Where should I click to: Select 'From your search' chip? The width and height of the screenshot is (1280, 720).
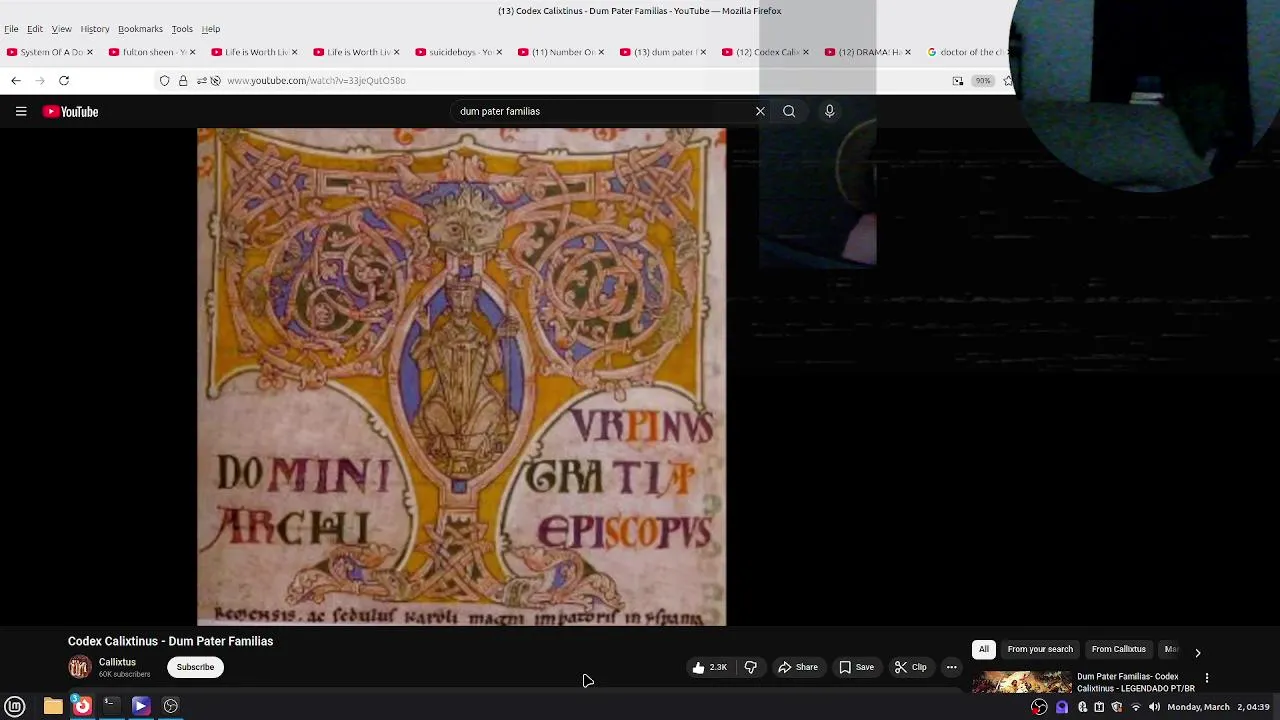pyautogui.click(x=1040, y=649)
